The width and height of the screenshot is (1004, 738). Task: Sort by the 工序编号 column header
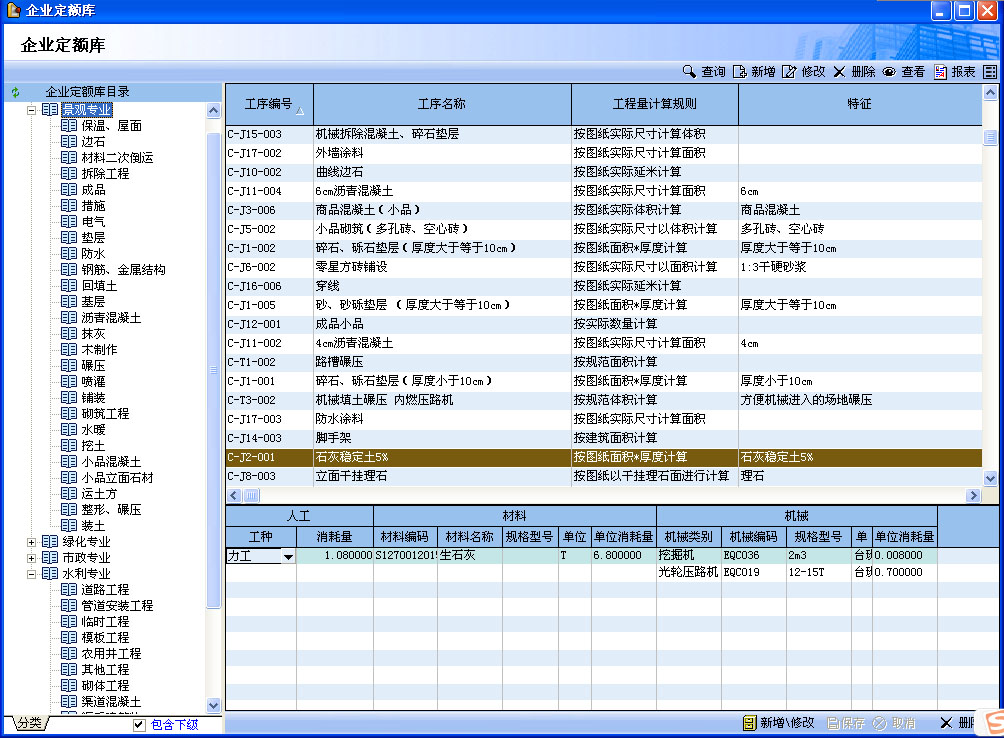point(268,104)
